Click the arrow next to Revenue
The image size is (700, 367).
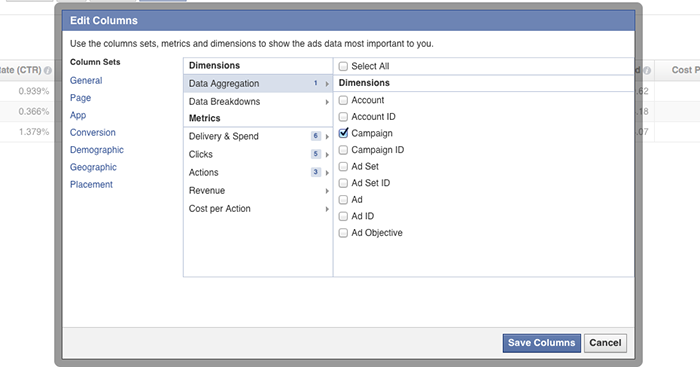(327, 191)
